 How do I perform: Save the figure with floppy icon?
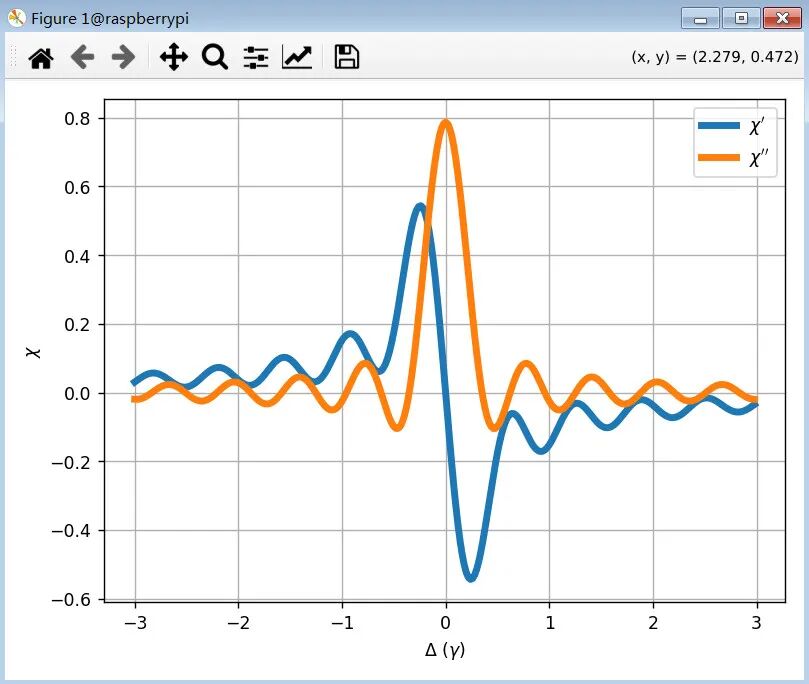pyautogui.click(x=347, y=57)
